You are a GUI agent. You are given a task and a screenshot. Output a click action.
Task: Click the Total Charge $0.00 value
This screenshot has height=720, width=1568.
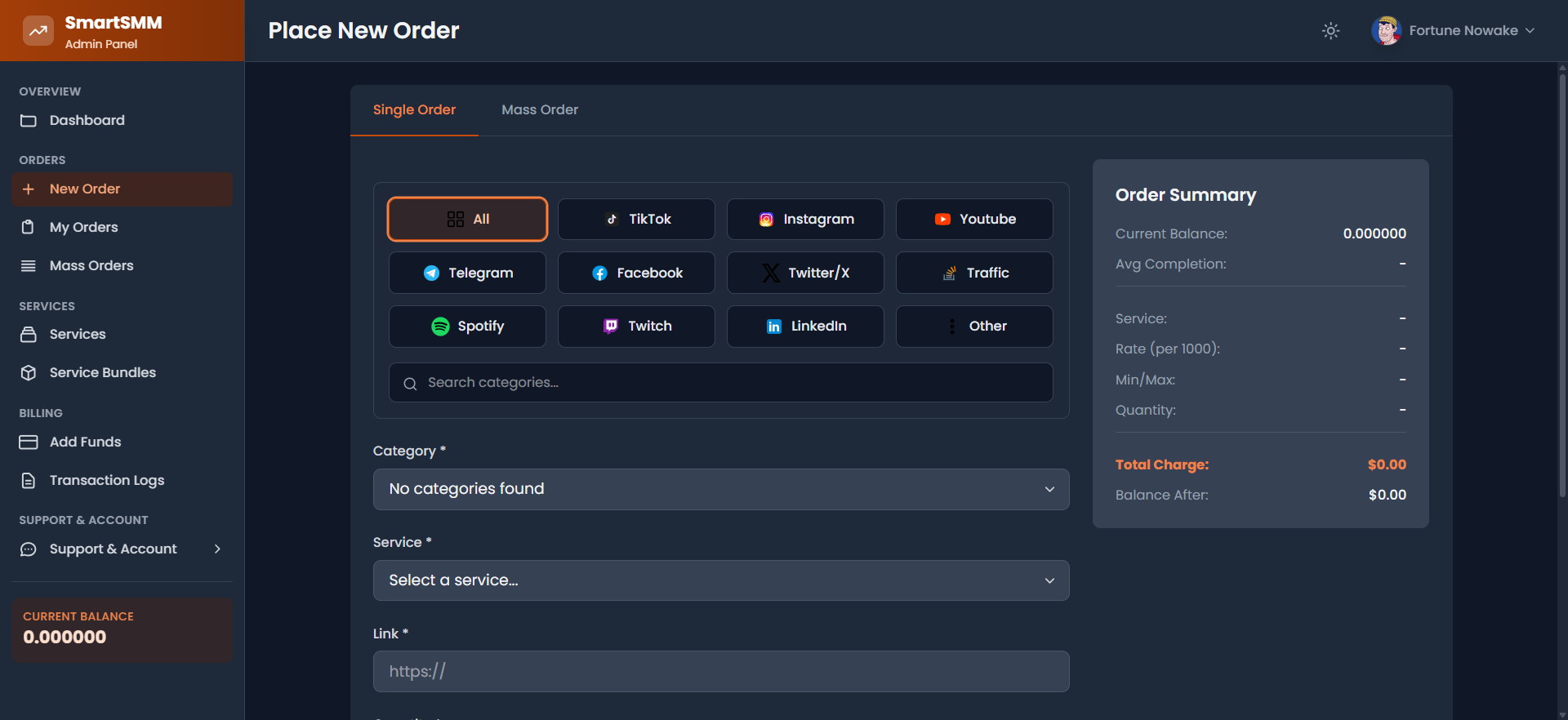point(1387,465)
